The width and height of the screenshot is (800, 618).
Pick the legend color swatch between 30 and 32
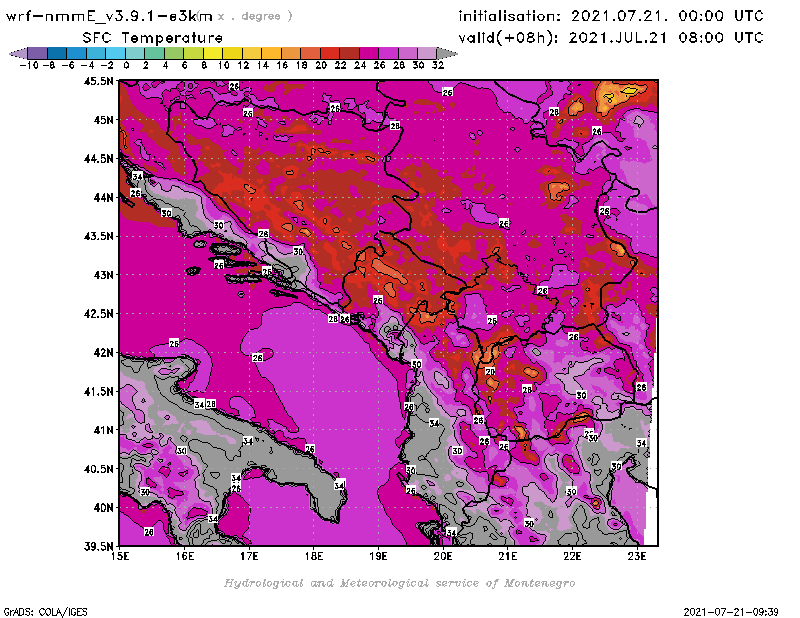point(427,53)
